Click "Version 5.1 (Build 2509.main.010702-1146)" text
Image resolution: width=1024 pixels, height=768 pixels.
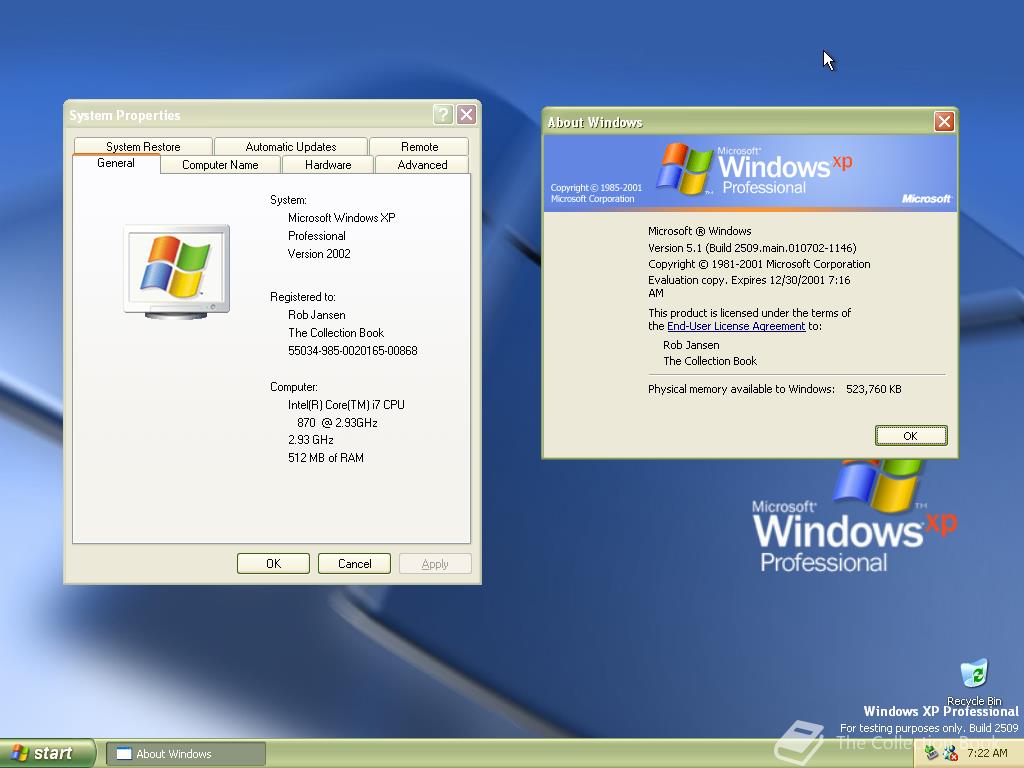click(752, 248)
